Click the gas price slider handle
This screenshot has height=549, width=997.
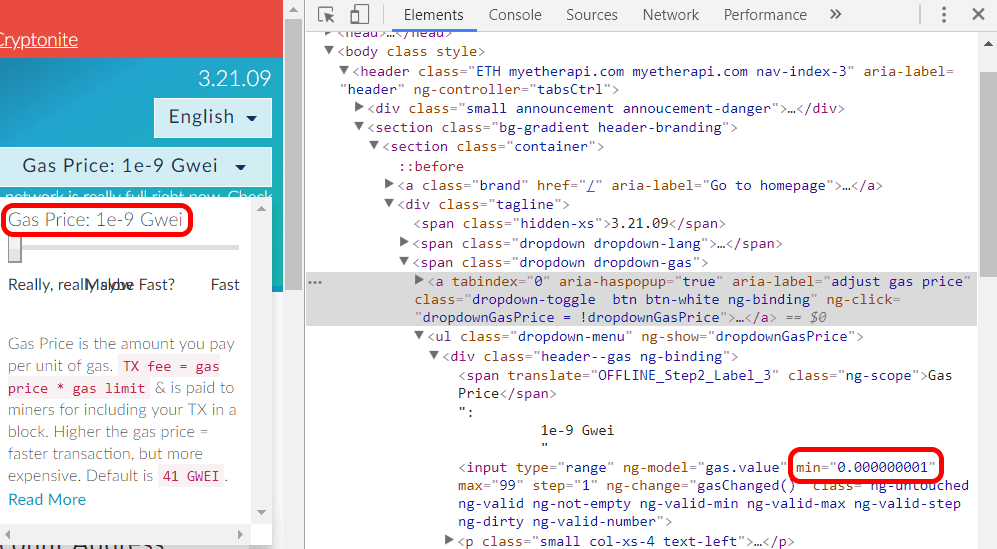pyautogui.click(x=14, y=249)
